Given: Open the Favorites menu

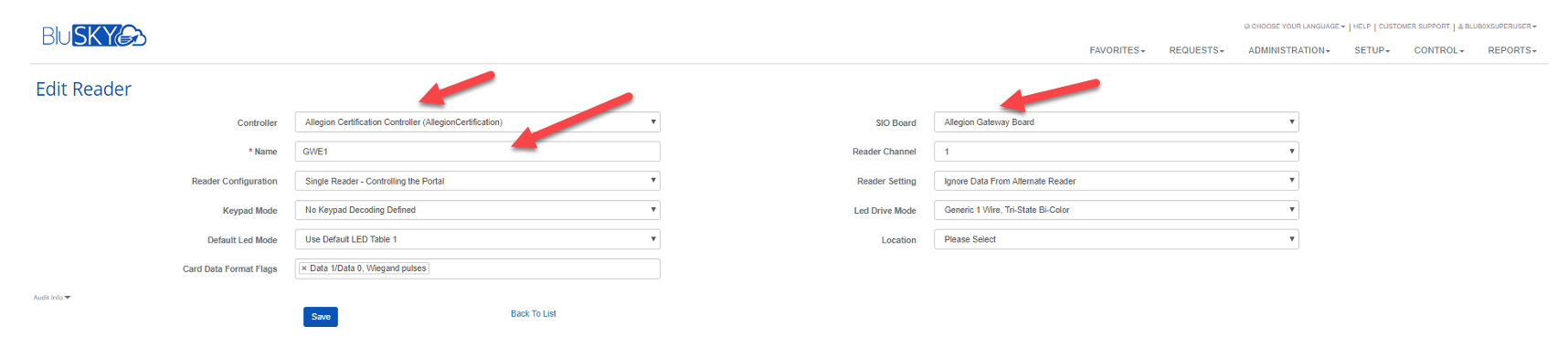Looking at the screenshot, I should point(1117,50).
